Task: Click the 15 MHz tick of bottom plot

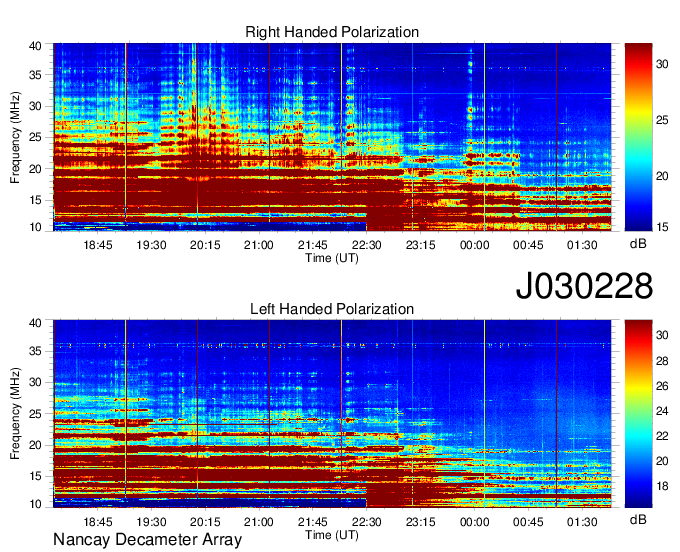Action: pyautogui.click(x=35, y=477)
